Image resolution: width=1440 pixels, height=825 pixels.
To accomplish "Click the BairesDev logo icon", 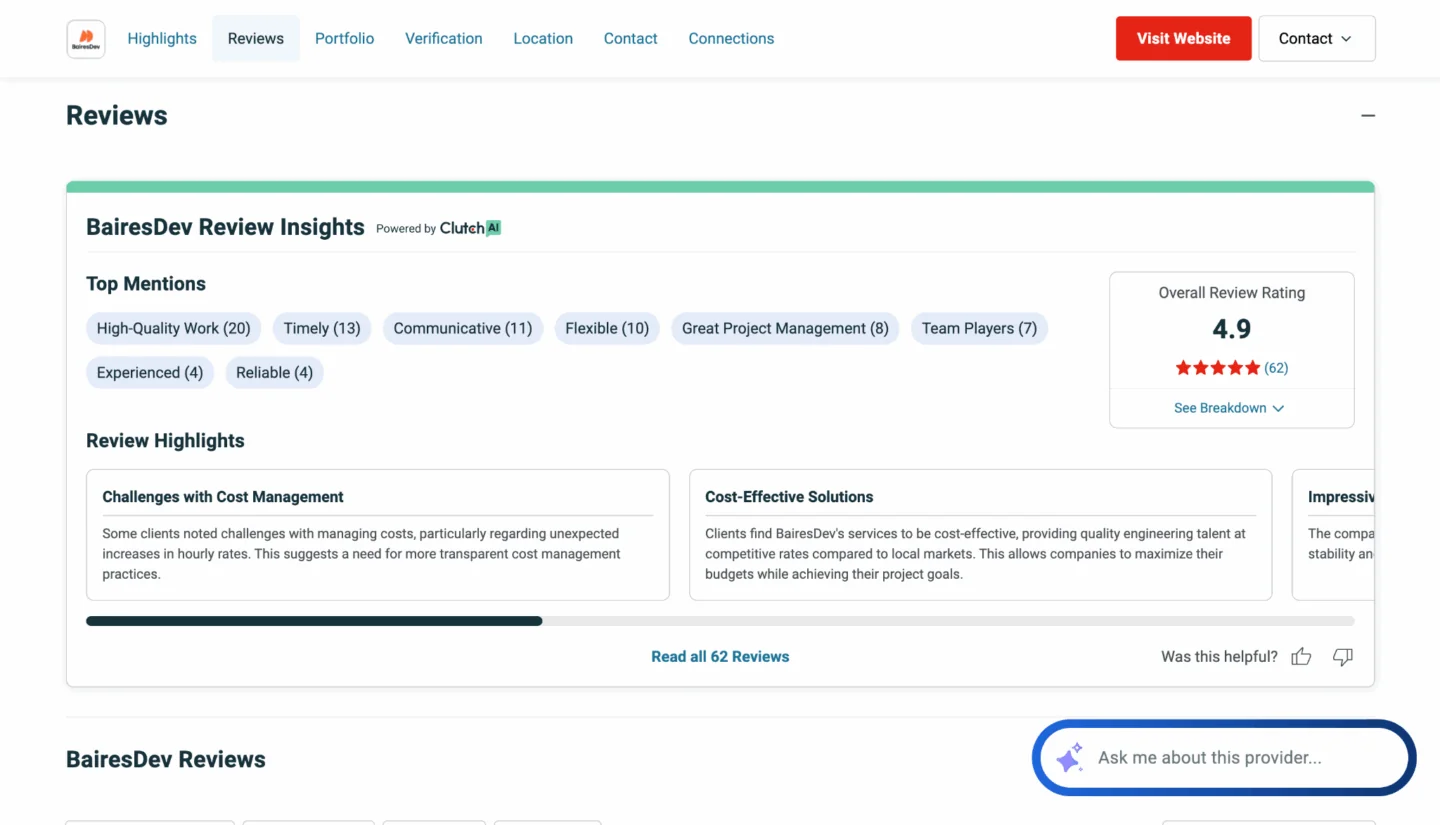I will [x=86, y=39].
